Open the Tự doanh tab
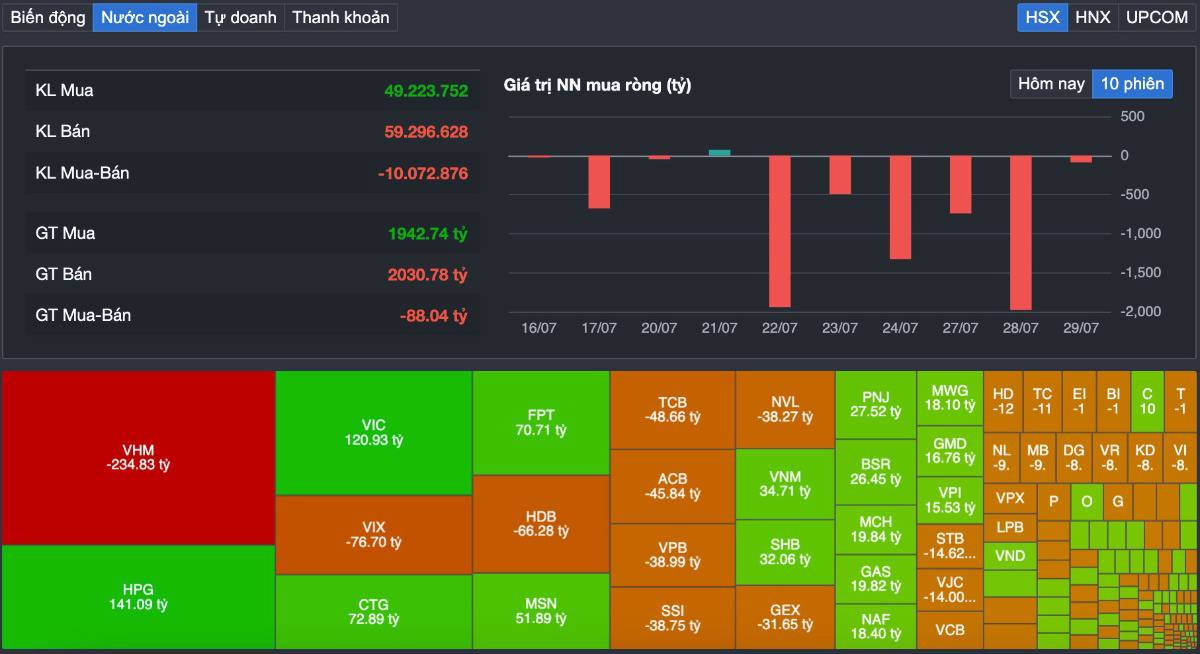 (x=240, y=17)
